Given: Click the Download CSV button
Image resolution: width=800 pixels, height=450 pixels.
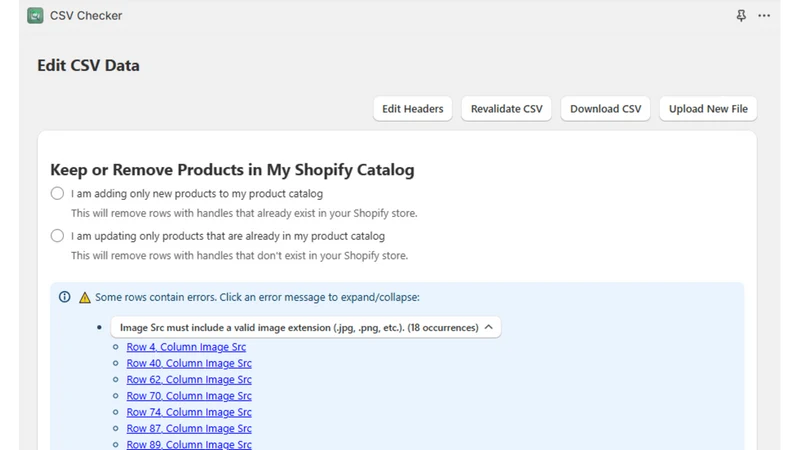Looking at the screenshot, I should point(605,109).
